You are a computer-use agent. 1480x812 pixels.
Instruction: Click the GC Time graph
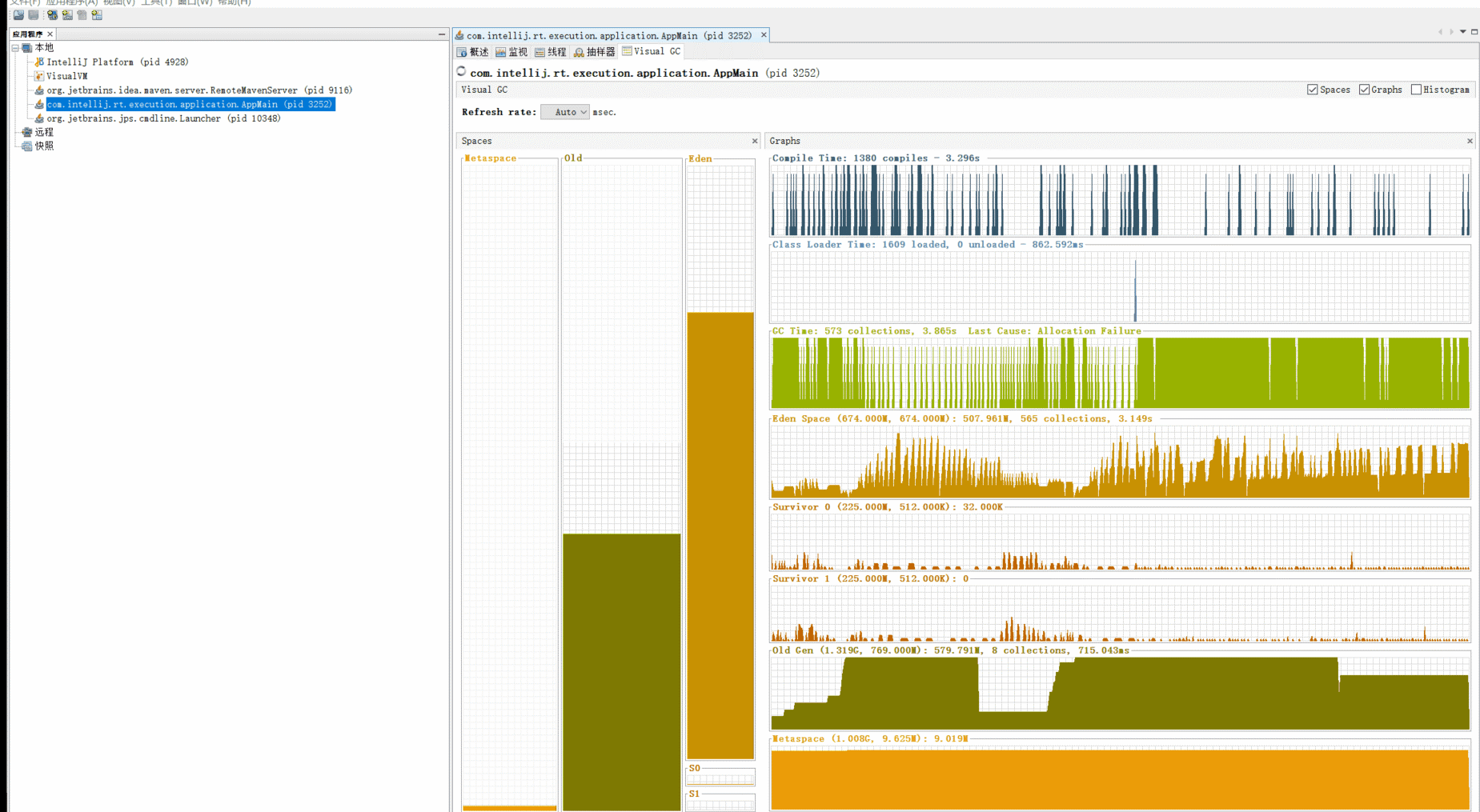pos(1120,373)
